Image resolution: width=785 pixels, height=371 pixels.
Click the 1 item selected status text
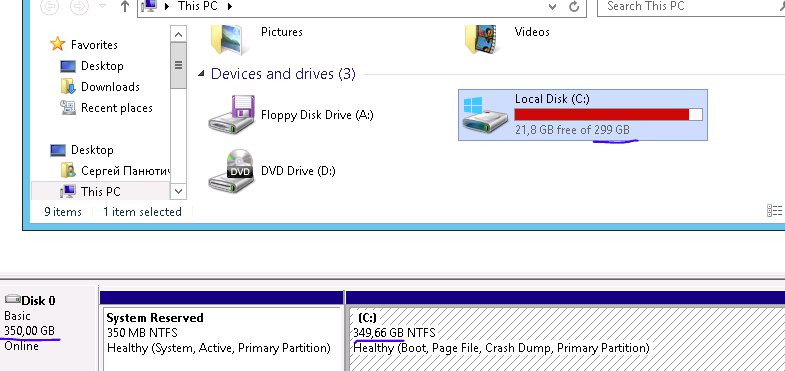point(142,211)
